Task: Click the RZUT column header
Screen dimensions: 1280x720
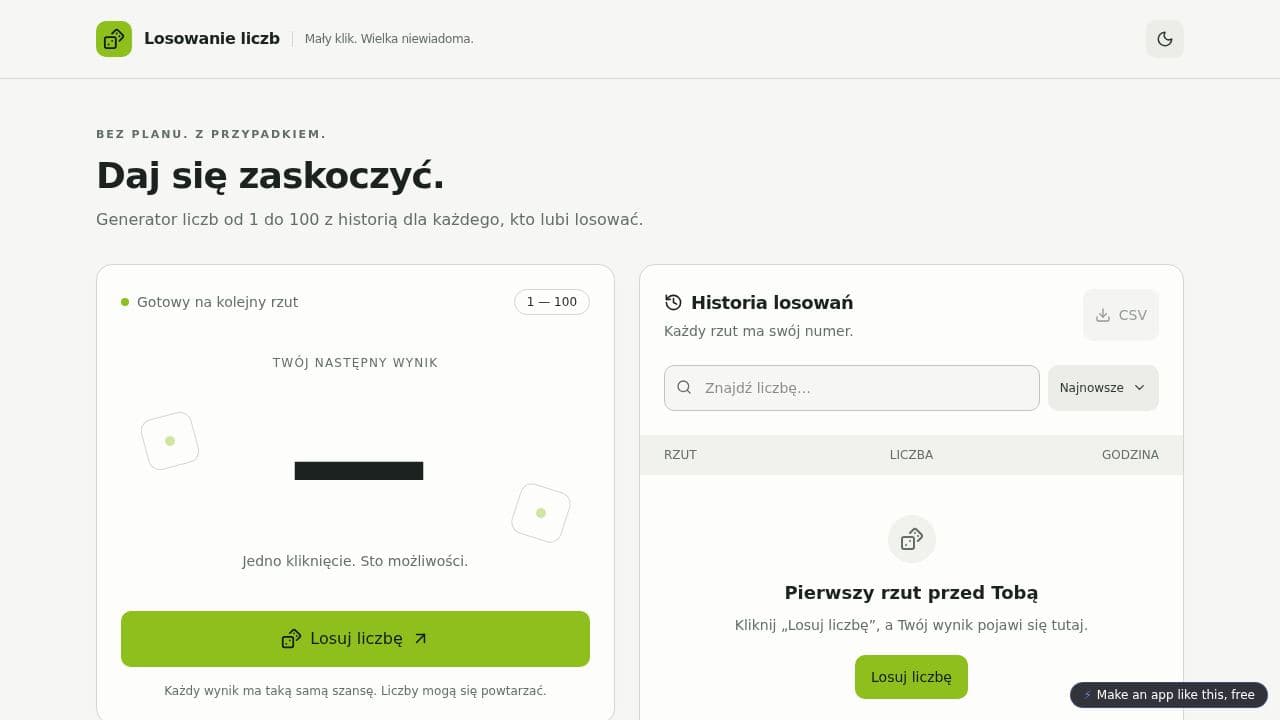Action: click(680, 455)
